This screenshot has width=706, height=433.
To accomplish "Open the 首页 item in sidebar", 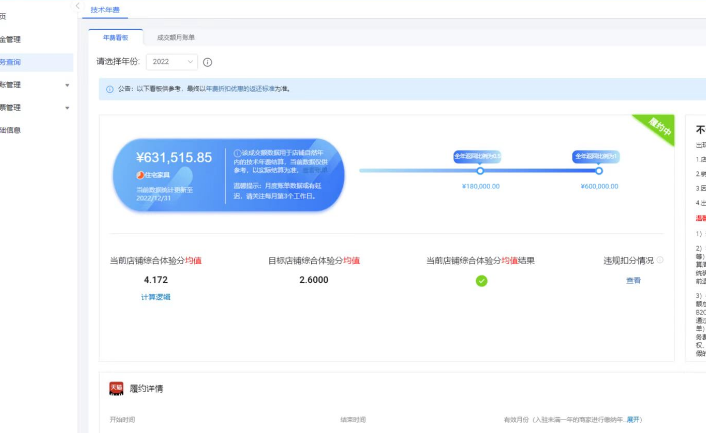I will point(3,17).
